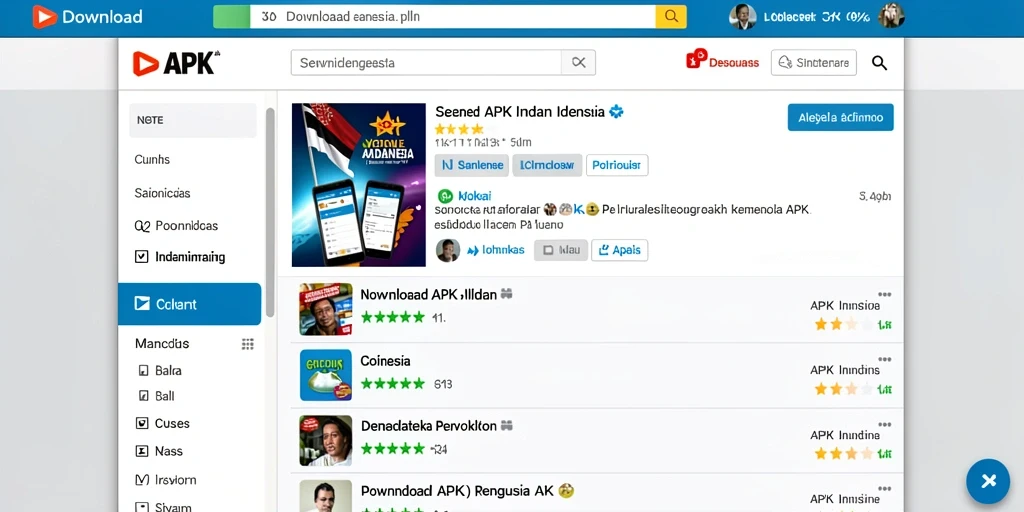Click the Polriouisr tag button
Viewport: 1024px width, 512px height.
[x=617, y=165]
